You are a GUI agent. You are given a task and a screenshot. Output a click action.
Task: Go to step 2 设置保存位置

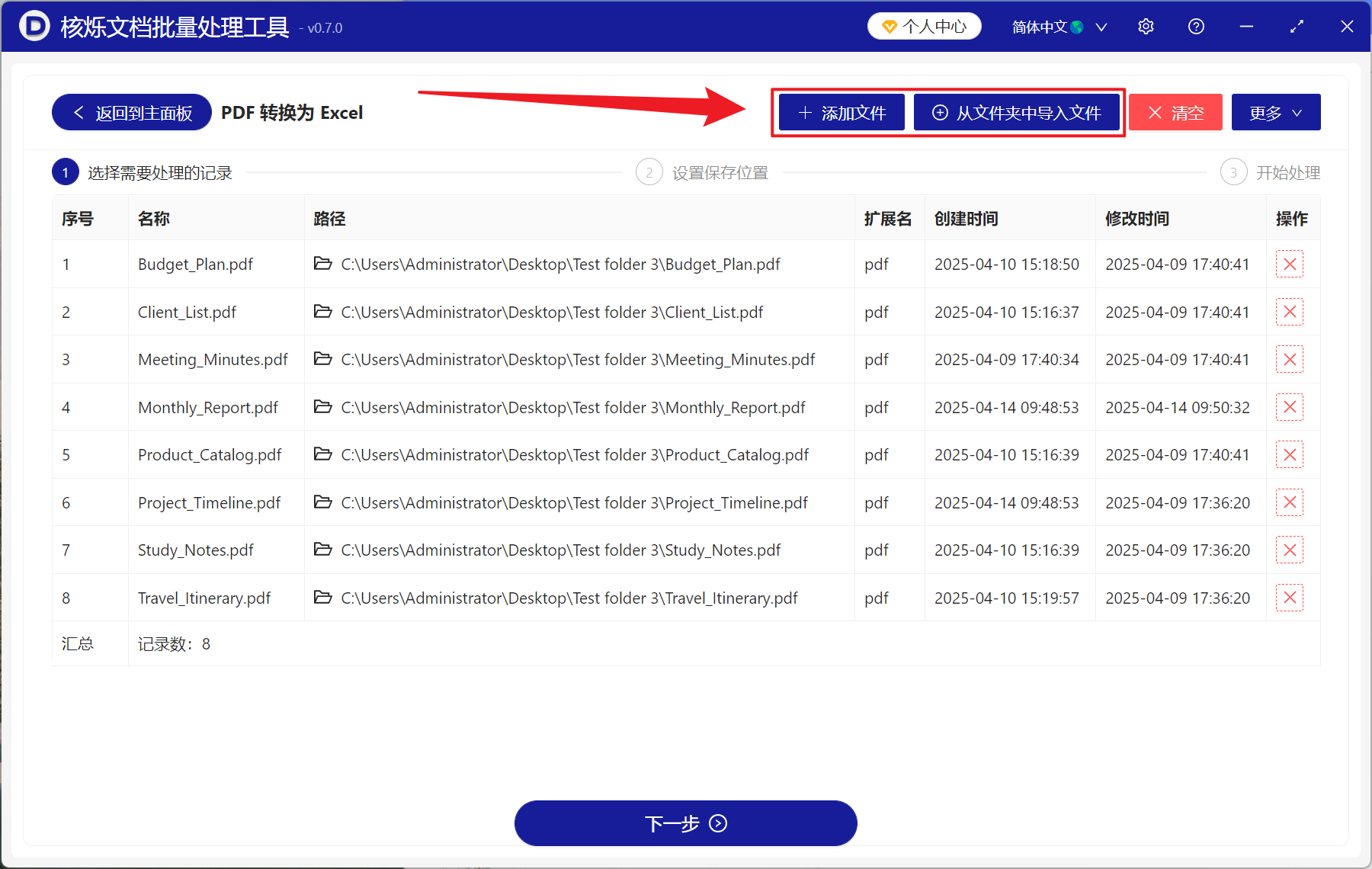coord(702,173)
